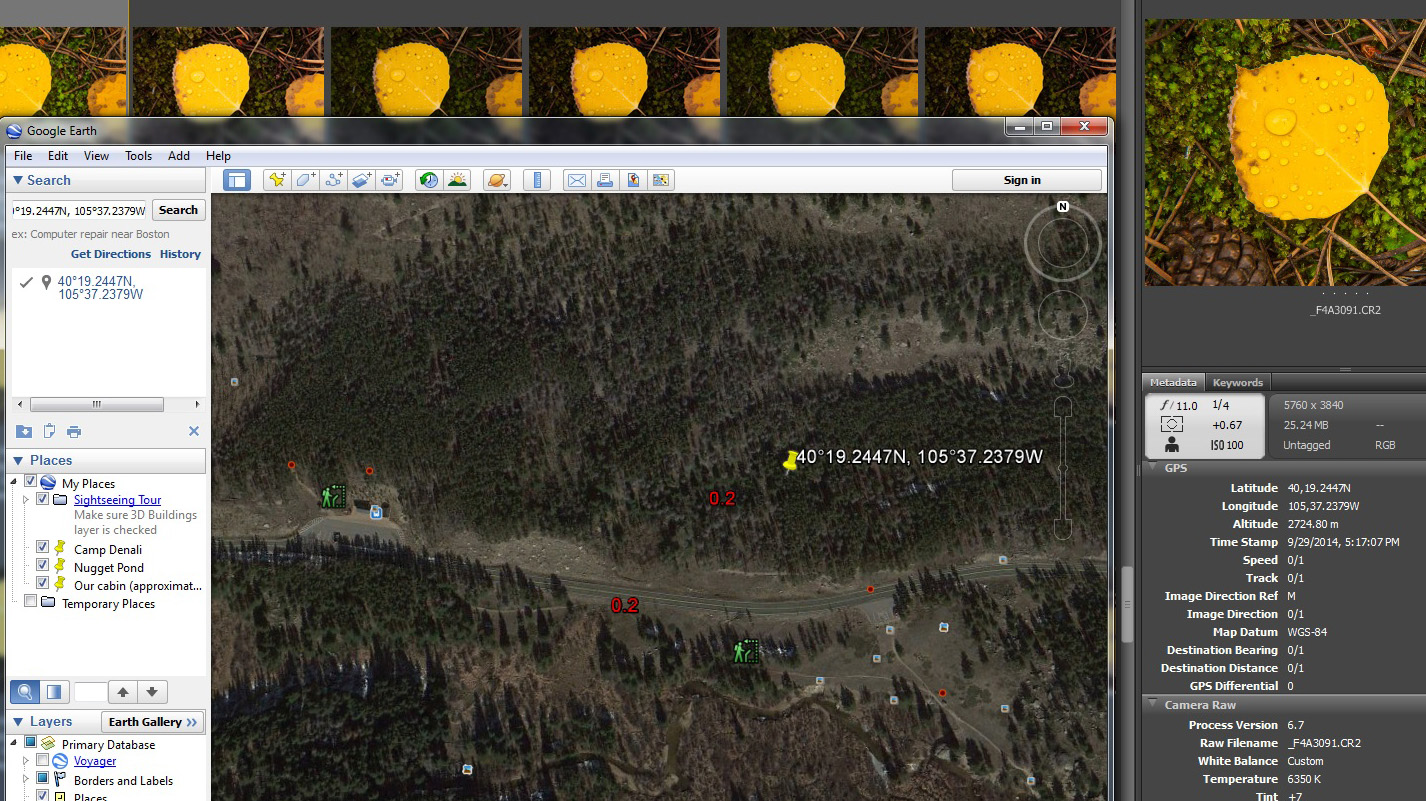Move selected place up with arrow button
The width and height of the screenshot is (1426, 801).
(x=123, y=691)
